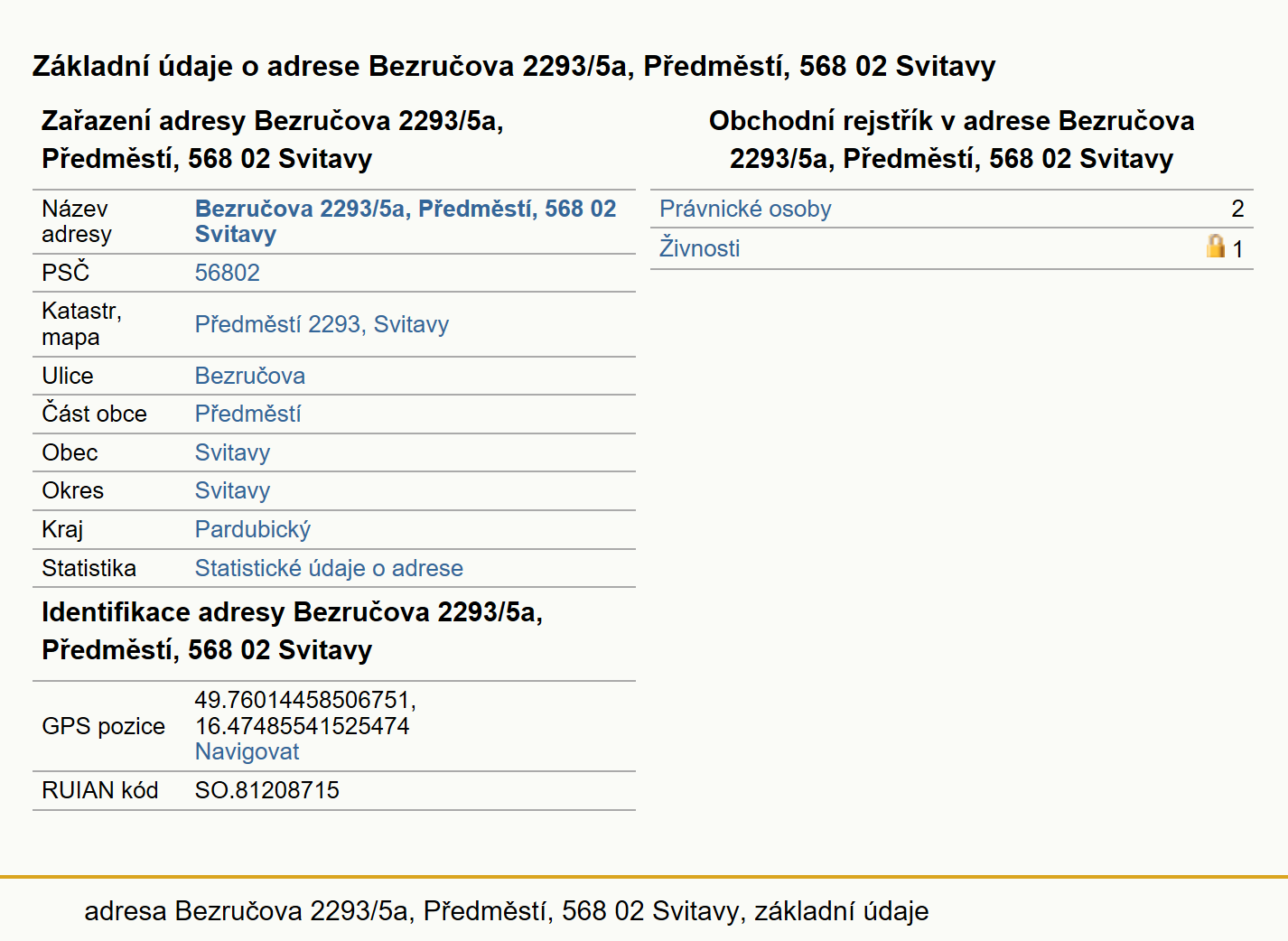The height and width of the screenshot is (941, 1288).
Task: Click the Obchodní rejstřík v adrese heading
Action: [951, 139]
